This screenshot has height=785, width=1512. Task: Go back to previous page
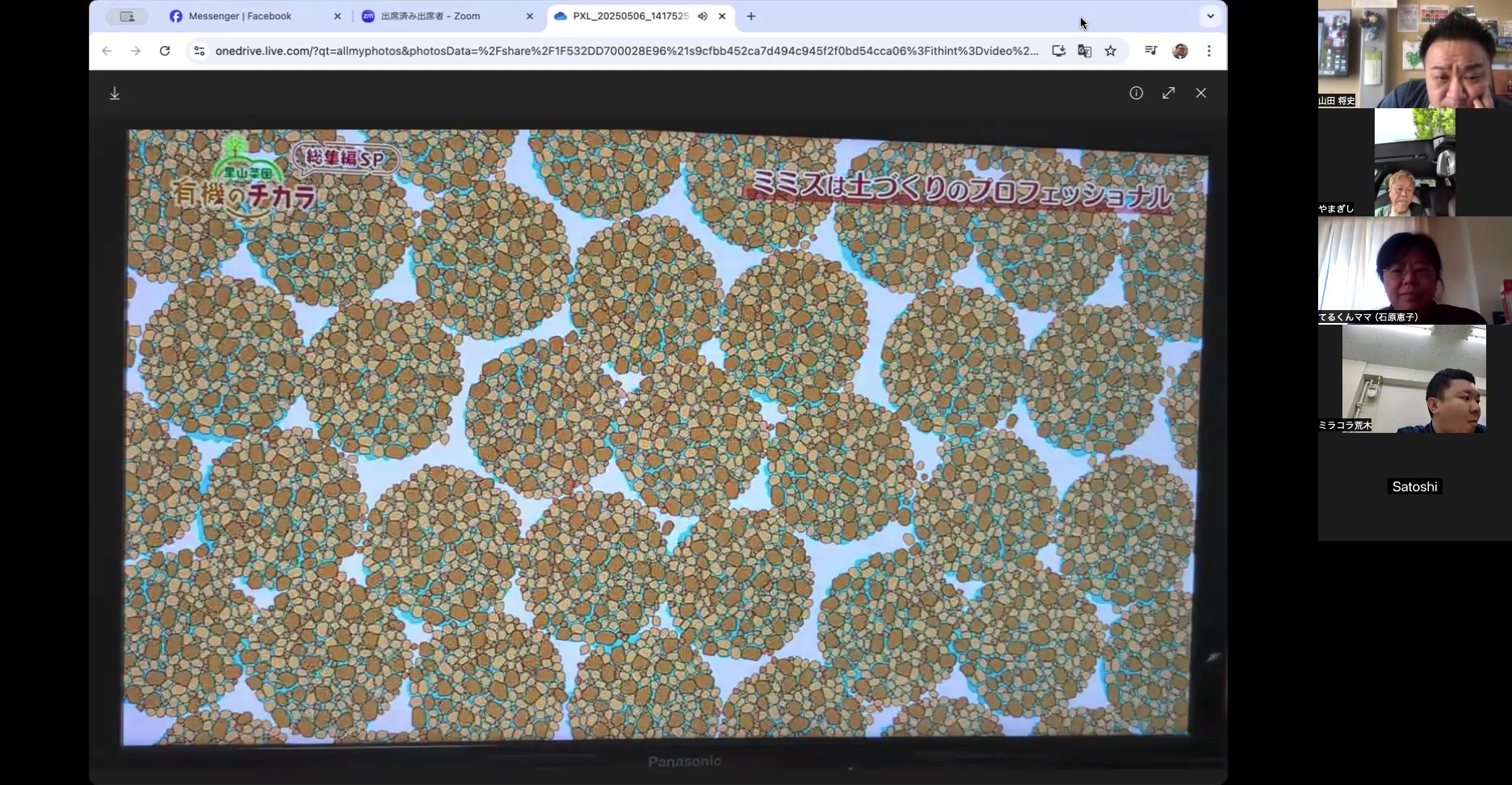(107, 51)
